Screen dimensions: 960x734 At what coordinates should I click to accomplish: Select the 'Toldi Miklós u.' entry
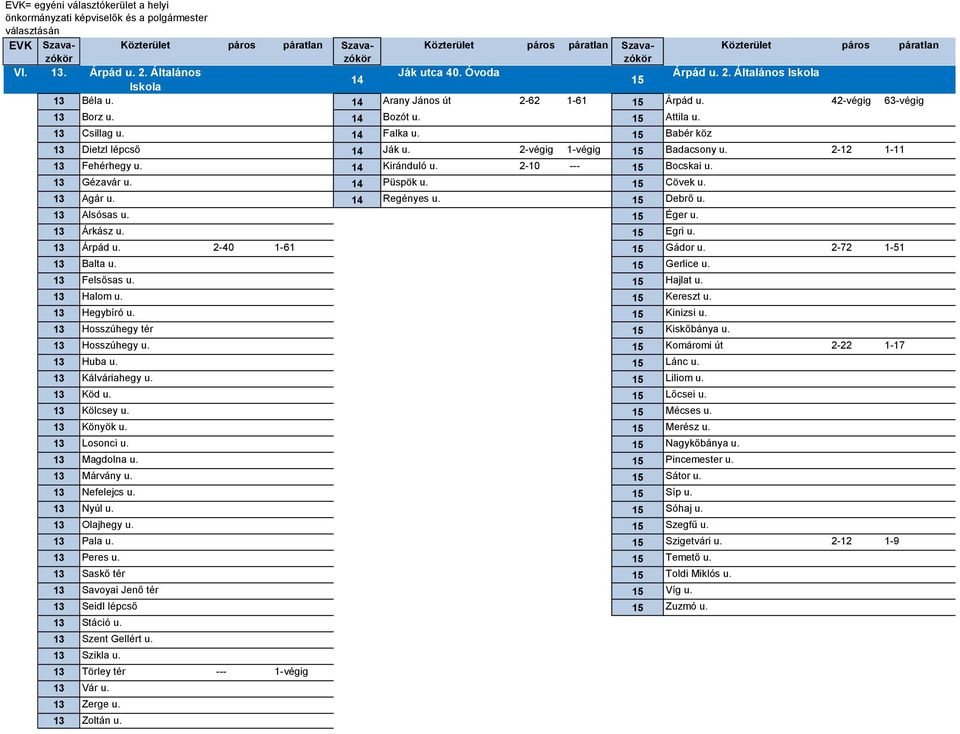pyautogui.click(x=698, y=574)
